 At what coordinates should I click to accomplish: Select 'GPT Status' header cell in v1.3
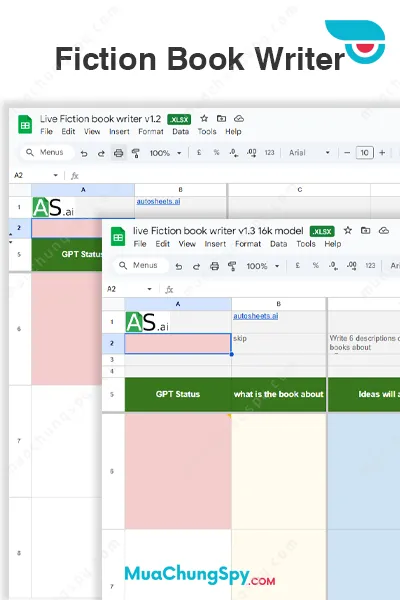coord(178,394)
